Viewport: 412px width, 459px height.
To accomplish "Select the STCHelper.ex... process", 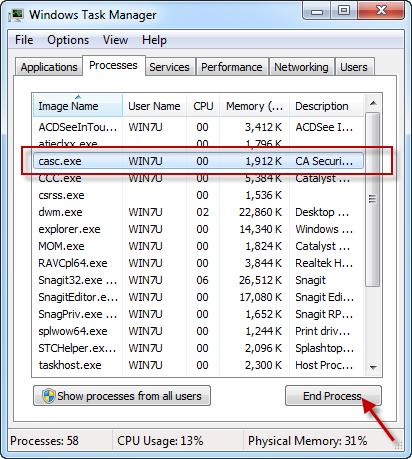I will point(198,348).
